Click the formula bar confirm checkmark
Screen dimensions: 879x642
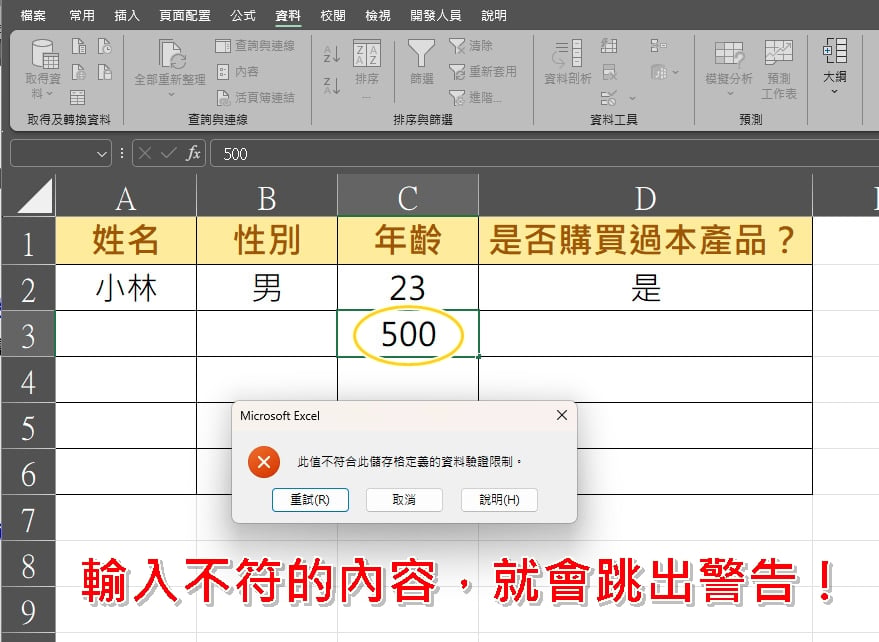click(x=169, y=153)
